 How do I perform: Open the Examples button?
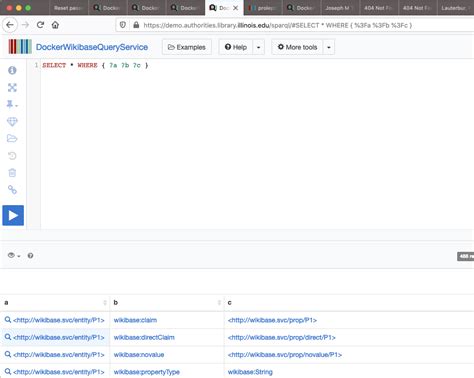187,47
